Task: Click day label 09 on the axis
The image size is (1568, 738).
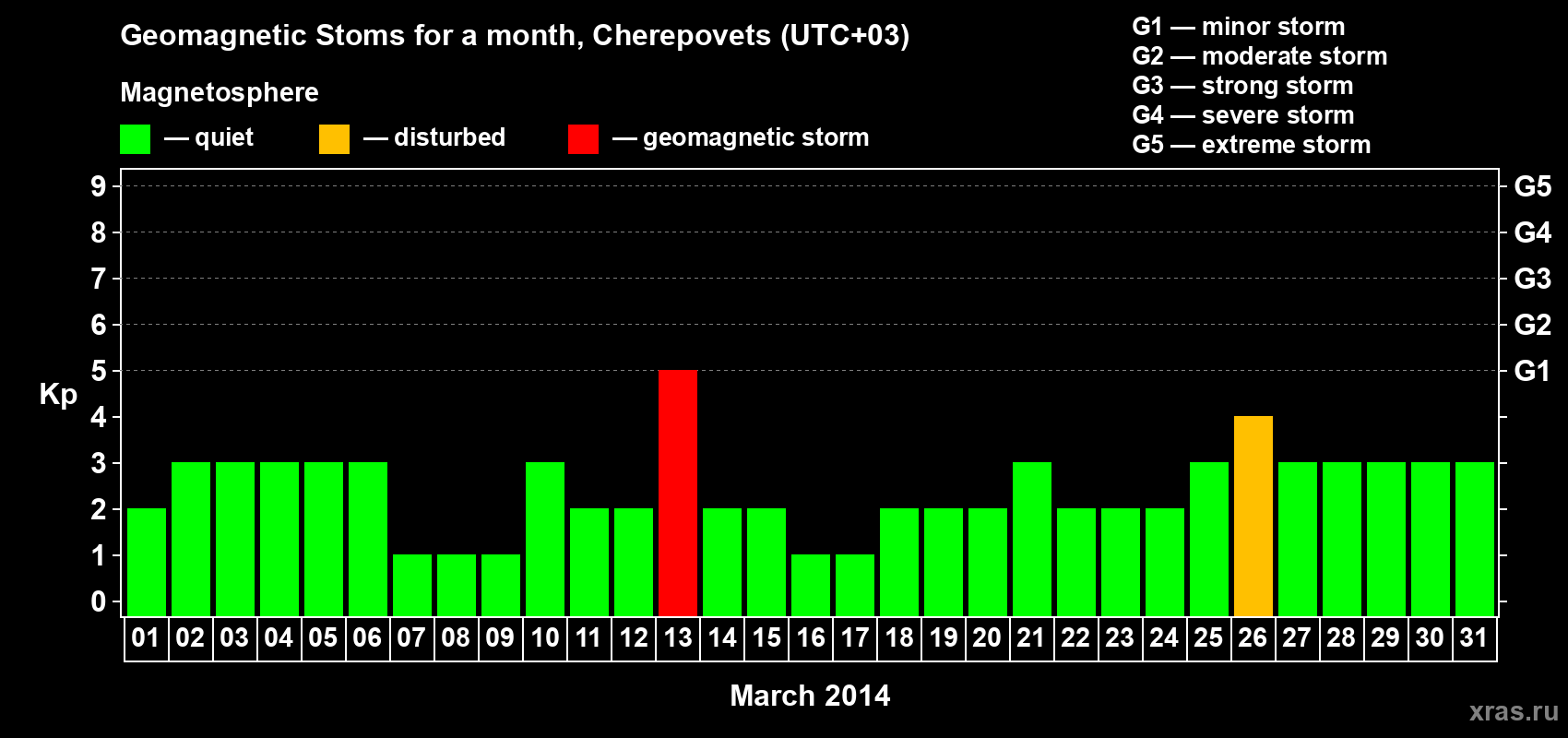Action: 500,638
